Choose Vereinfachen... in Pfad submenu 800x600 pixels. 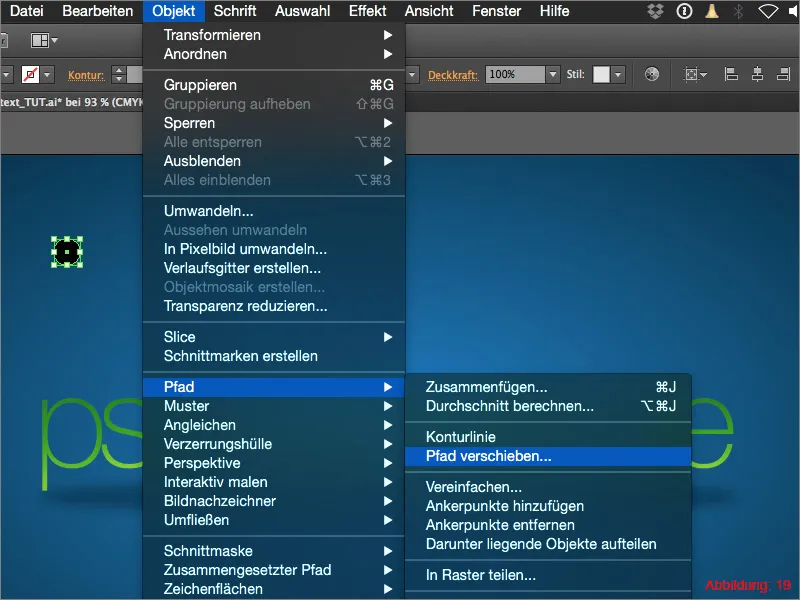point(548,487)
